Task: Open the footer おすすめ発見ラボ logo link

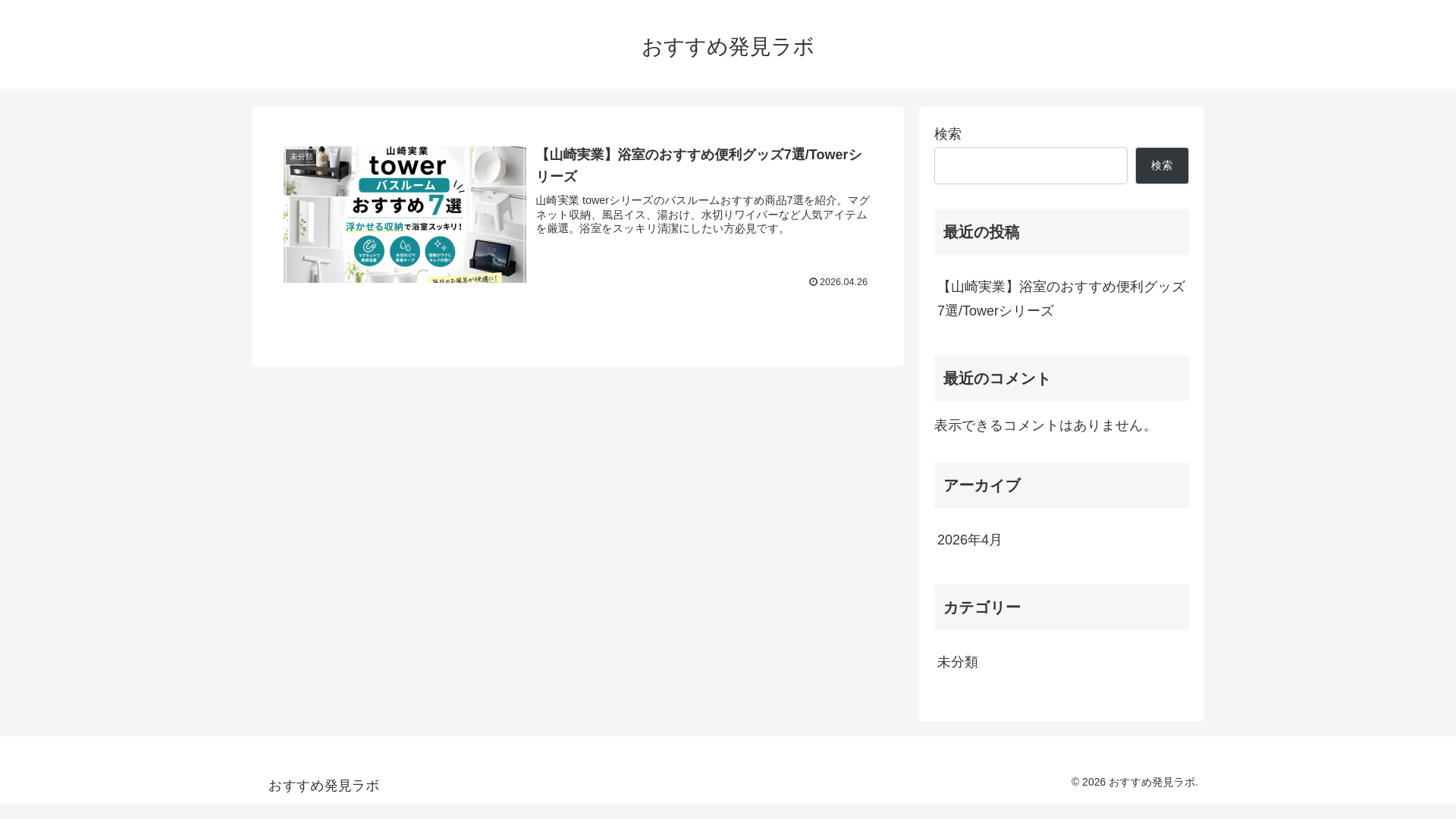Action: tap(324, 786)
